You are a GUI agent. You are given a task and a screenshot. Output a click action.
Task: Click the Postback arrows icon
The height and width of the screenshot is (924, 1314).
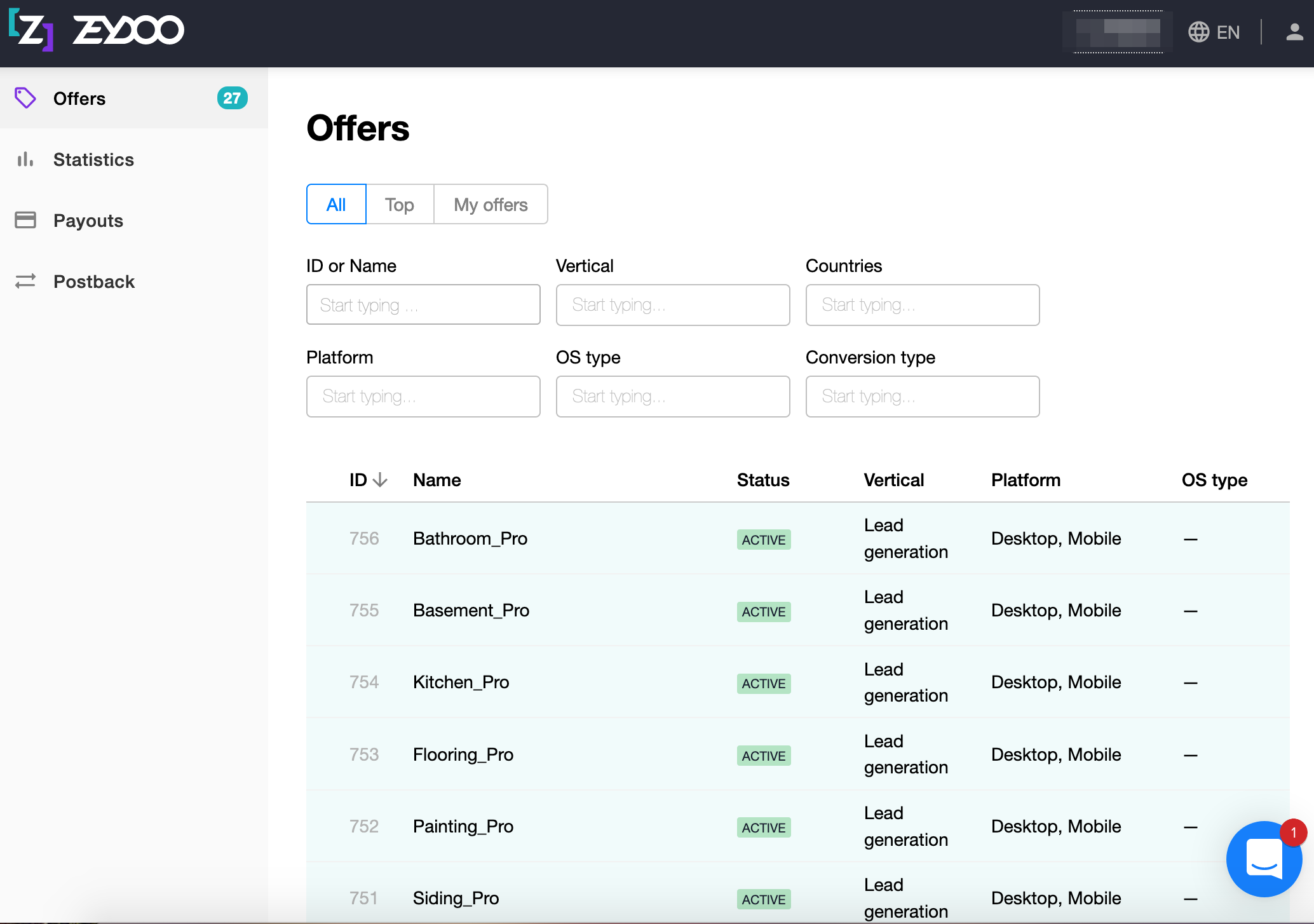pyautogui.click(x=25, y=281)
